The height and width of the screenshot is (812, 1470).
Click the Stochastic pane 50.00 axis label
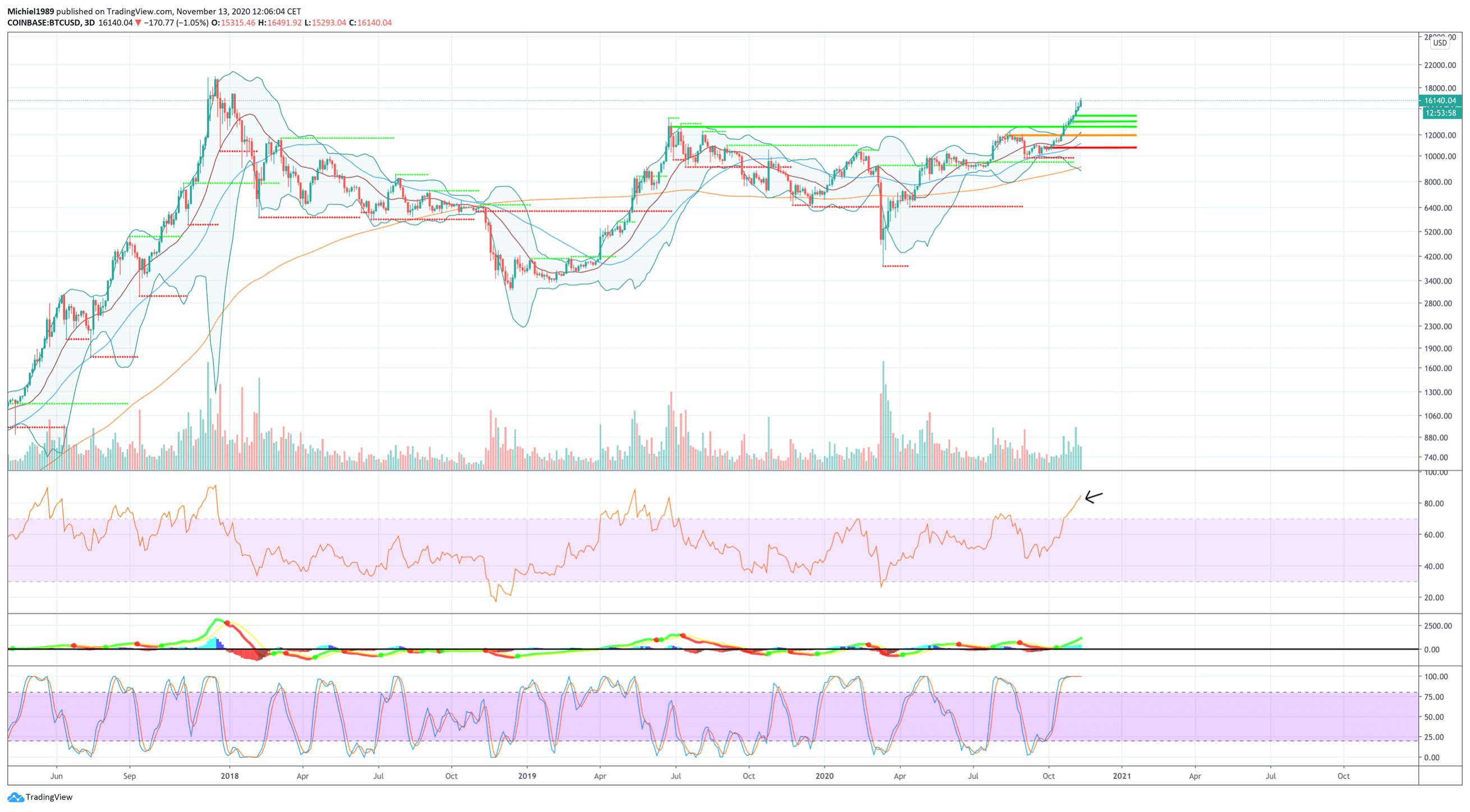click(x=1434, y=717)
